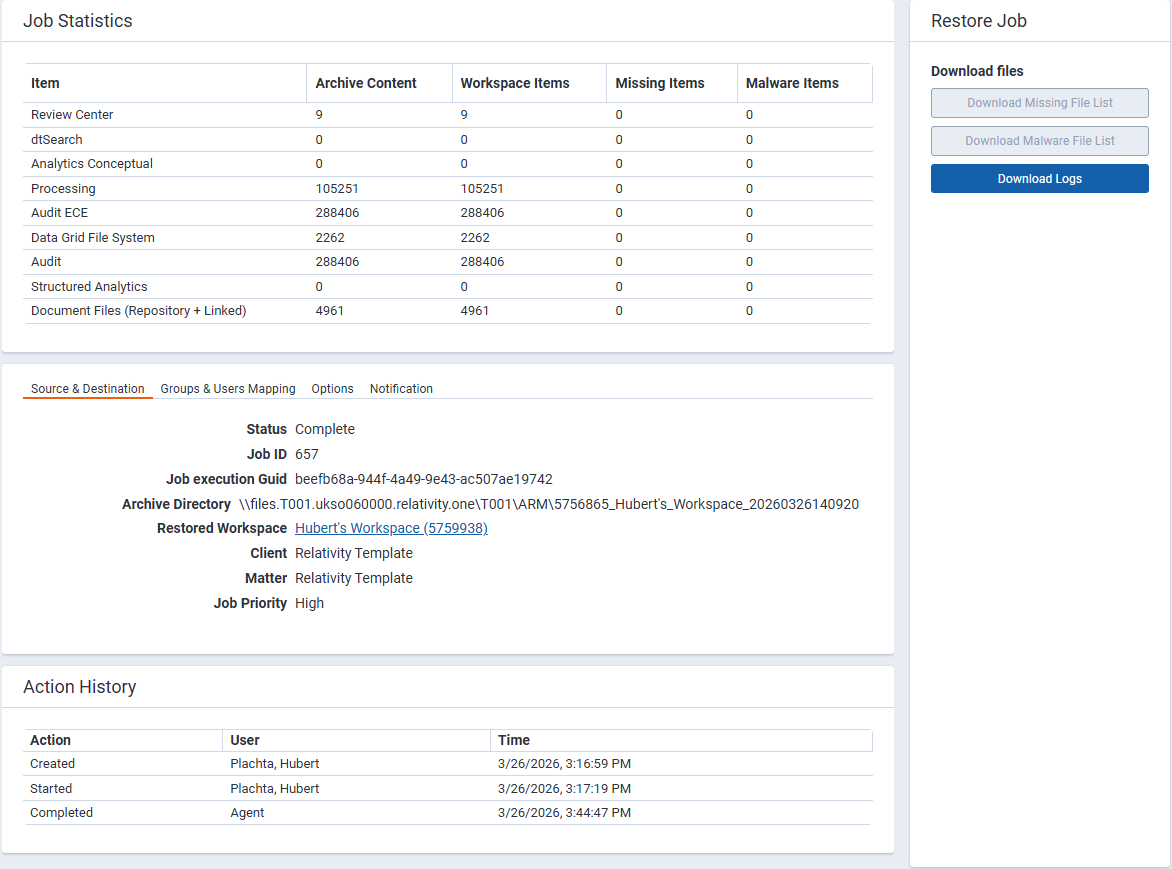
Task: Click the Agent user cell
Action: (247, 813)
